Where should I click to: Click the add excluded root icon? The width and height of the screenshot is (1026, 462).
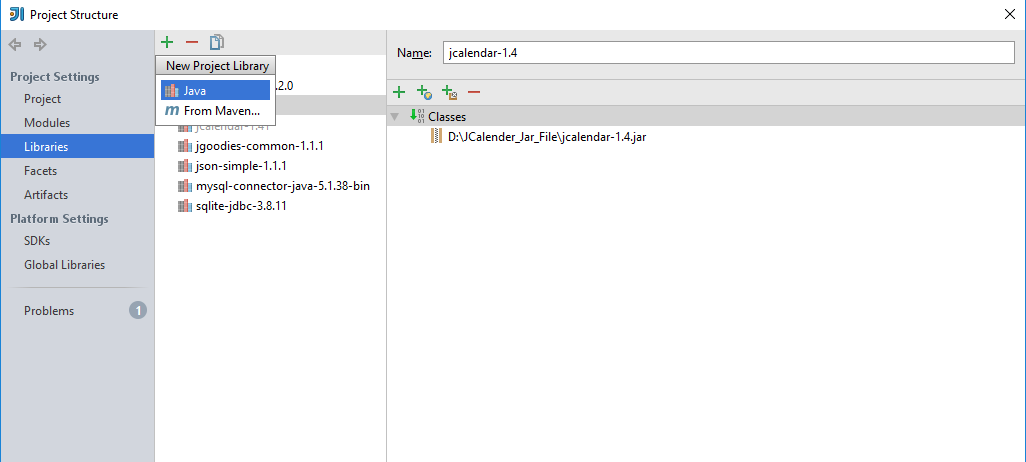point(449,92)
